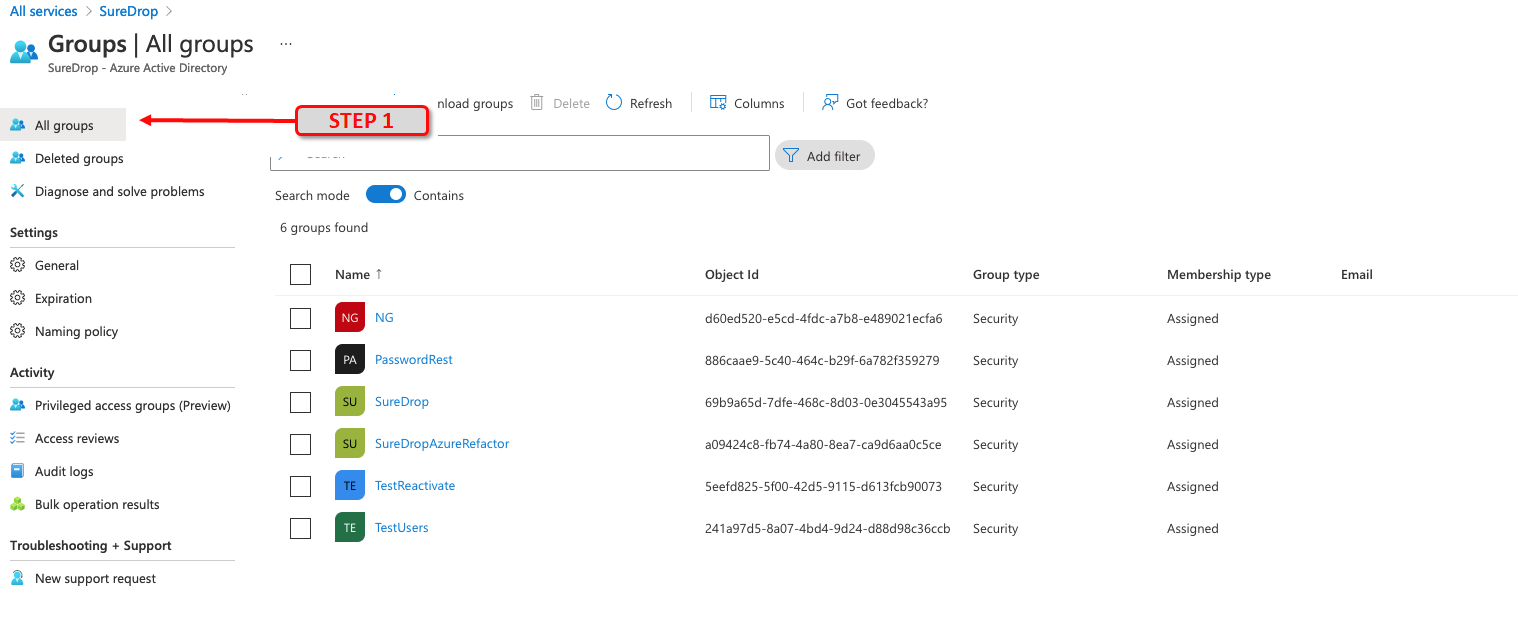Click the Expiration gear icon
Image resolution: width=1518 pixels, height=622 pixels.
(x=17, y=298)
